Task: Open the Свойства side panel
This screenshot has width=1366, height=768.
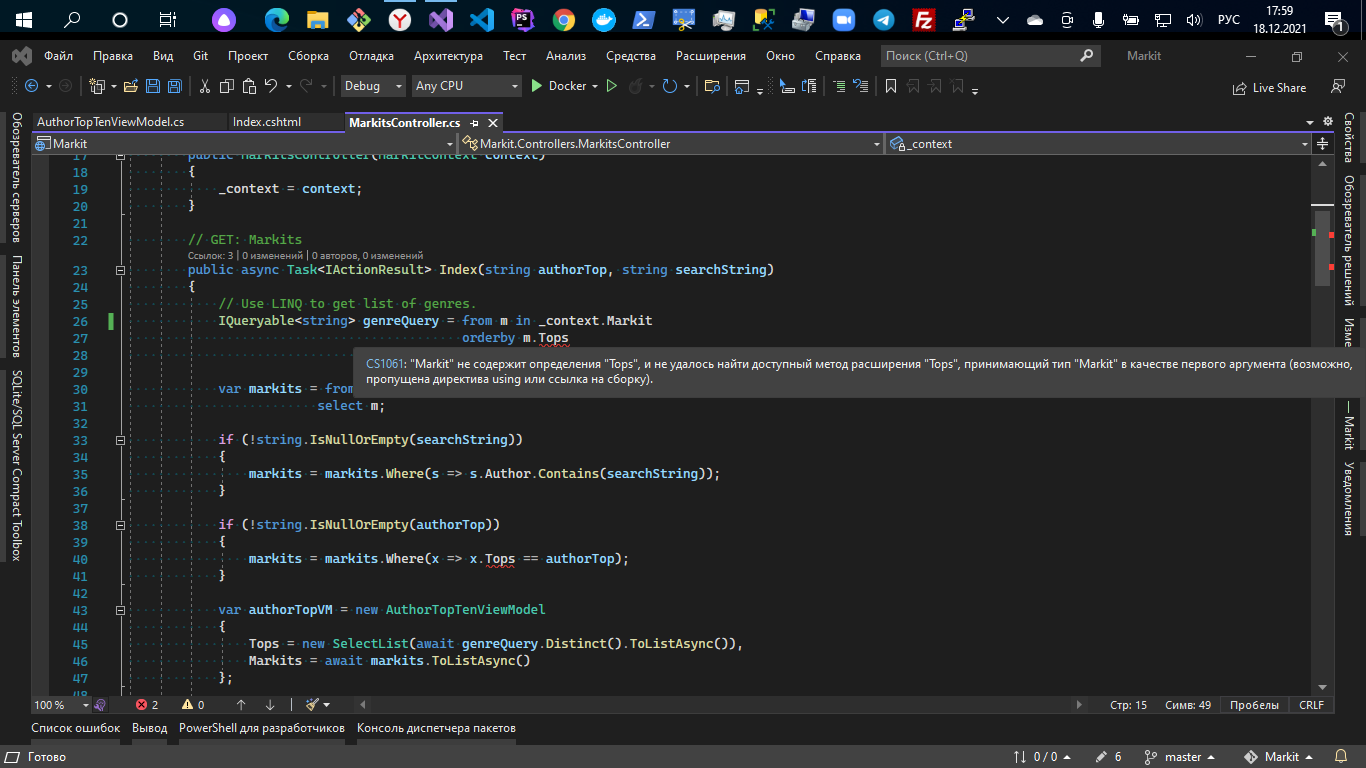Action: click(x=1349, y=138)
